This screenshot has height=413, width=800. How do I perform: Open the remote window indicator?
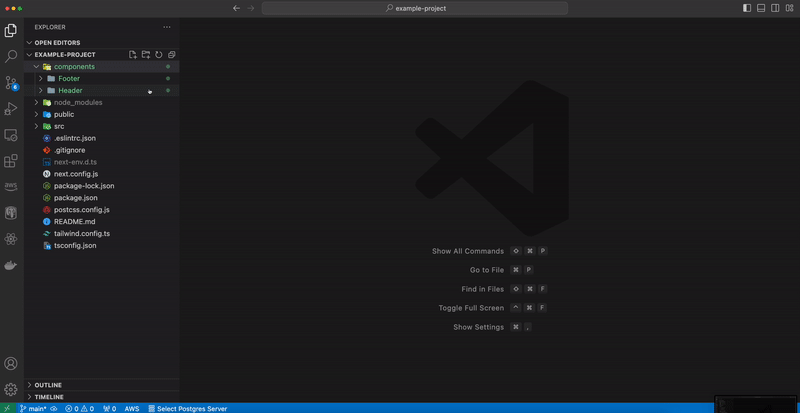coord(7,408)
